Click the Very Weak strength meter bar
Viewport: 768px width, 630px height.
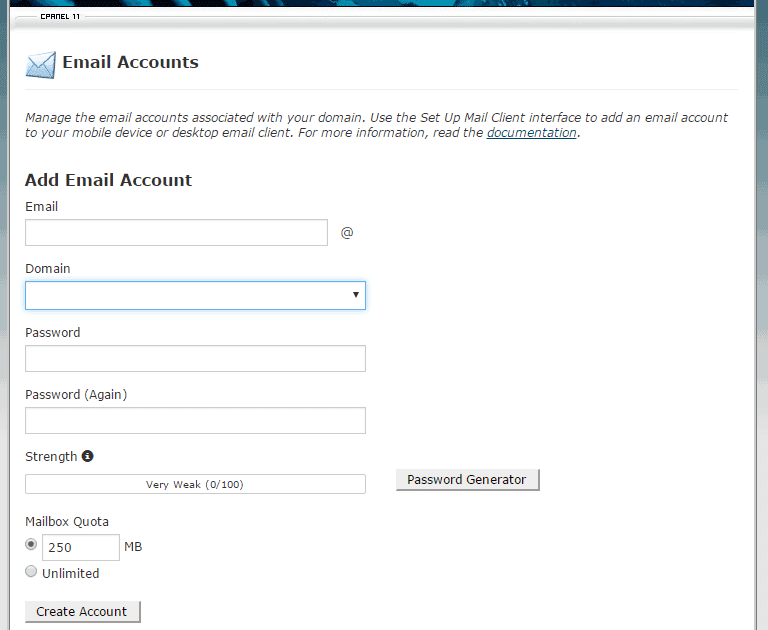click(195, 484)
